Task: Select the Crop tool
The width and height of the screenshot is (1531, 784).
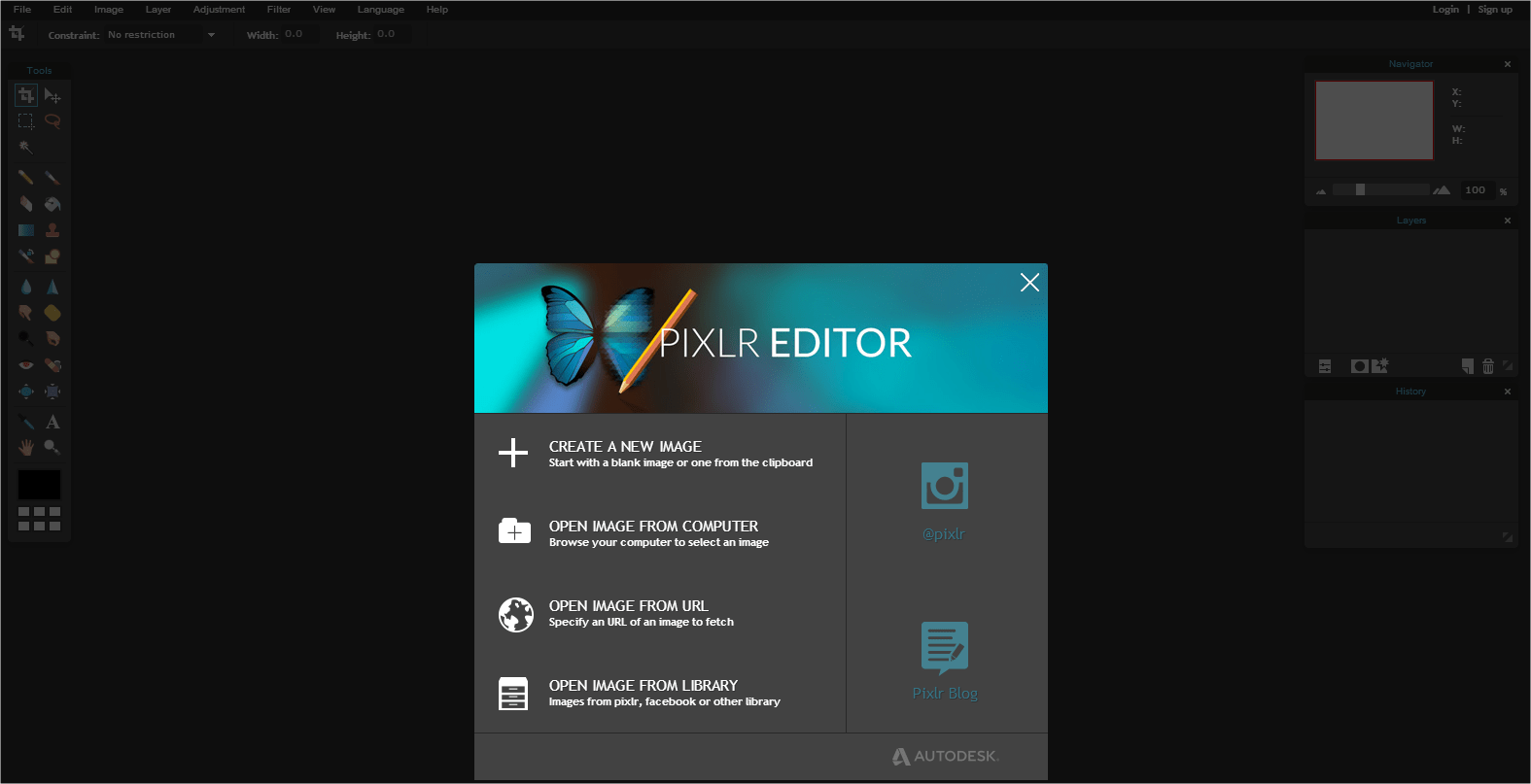Action: point(26,95)
